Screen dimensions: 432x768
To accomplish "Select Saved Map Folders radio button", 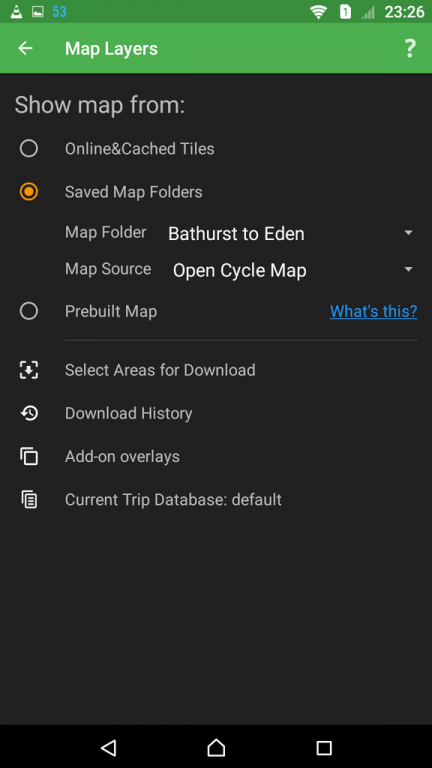I will pos(29,192).
